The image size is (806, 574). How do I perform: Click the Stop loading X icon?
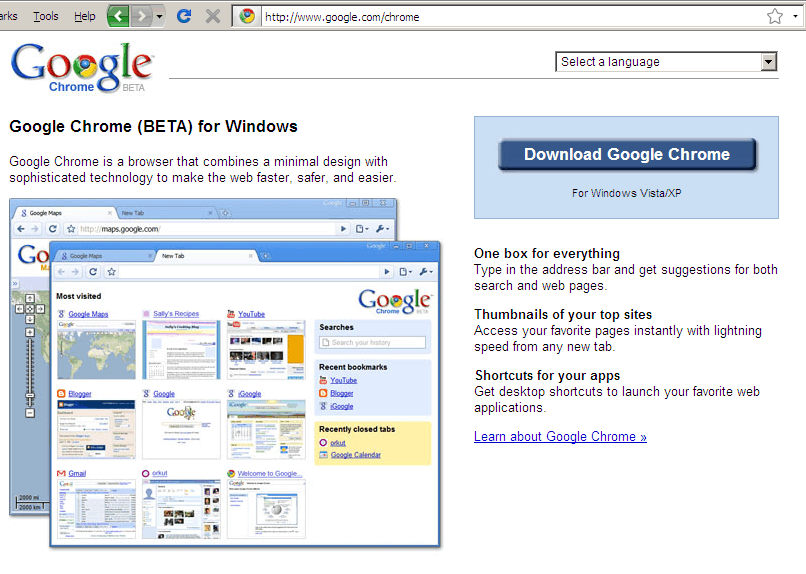212,16
